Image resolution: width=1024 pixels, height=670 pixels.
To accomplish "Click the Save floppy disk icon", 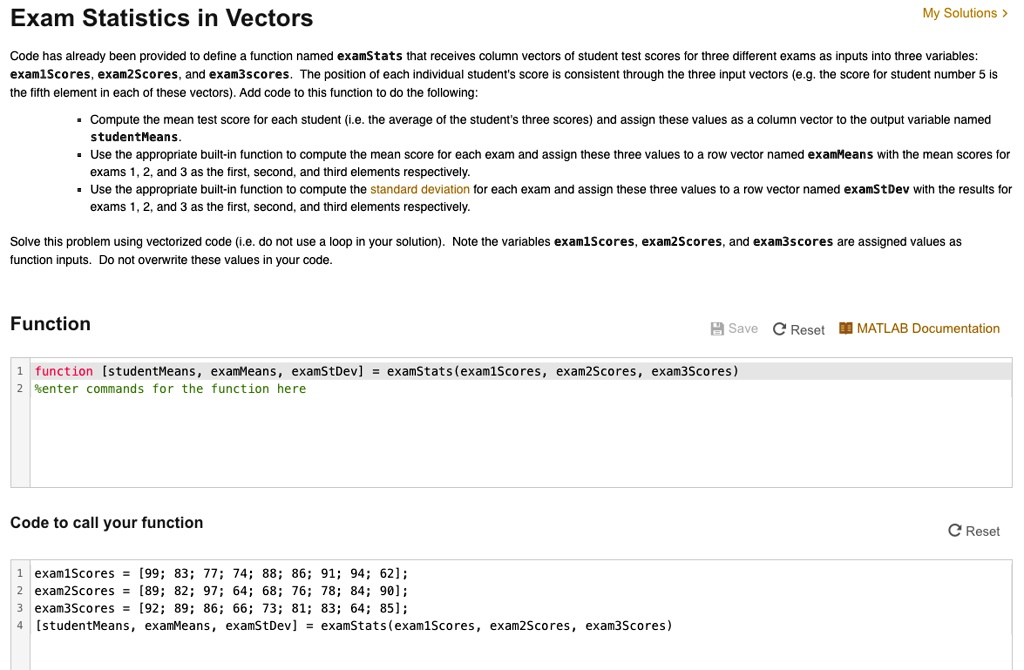I will [x=716, y=328].
